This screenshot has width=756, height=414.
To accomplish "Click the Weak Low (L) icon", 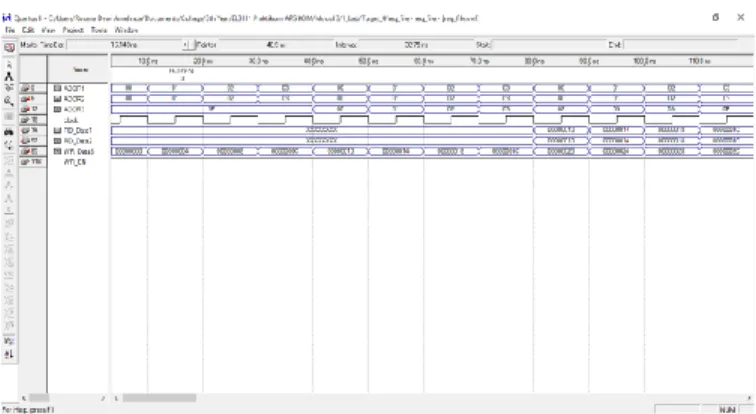I will click(x=9, y=237).
